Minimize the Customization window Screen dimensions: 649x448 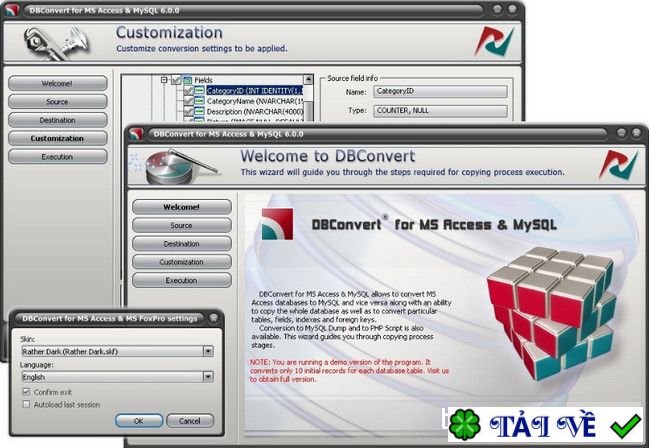[x=497, y=9]
